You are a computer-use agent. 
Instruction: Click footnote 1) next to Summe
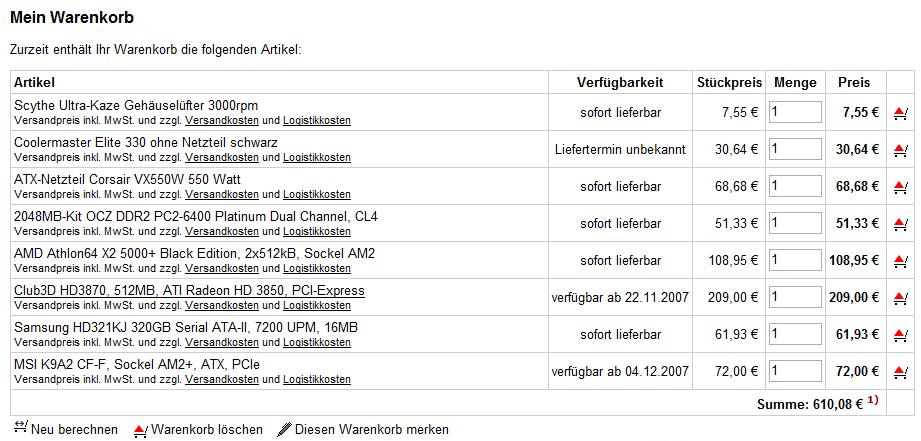(x=874, y=401)
